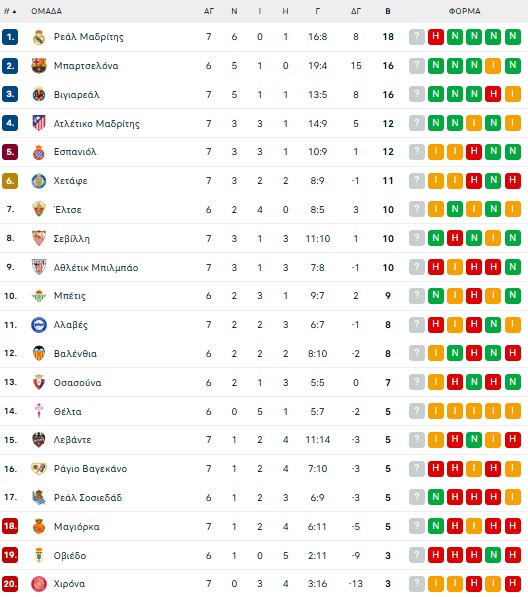Click the Valencia bat crest icon
Image resolution: width=528 pixels, height=597 pixels.
(39, 353)
